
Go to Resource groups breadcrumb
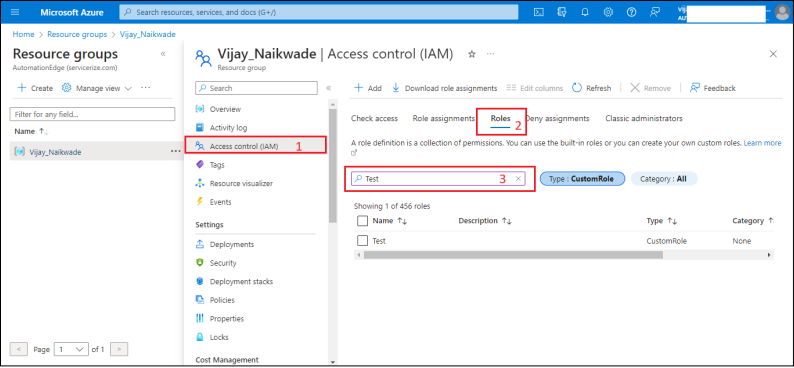(x=77, y=34)
